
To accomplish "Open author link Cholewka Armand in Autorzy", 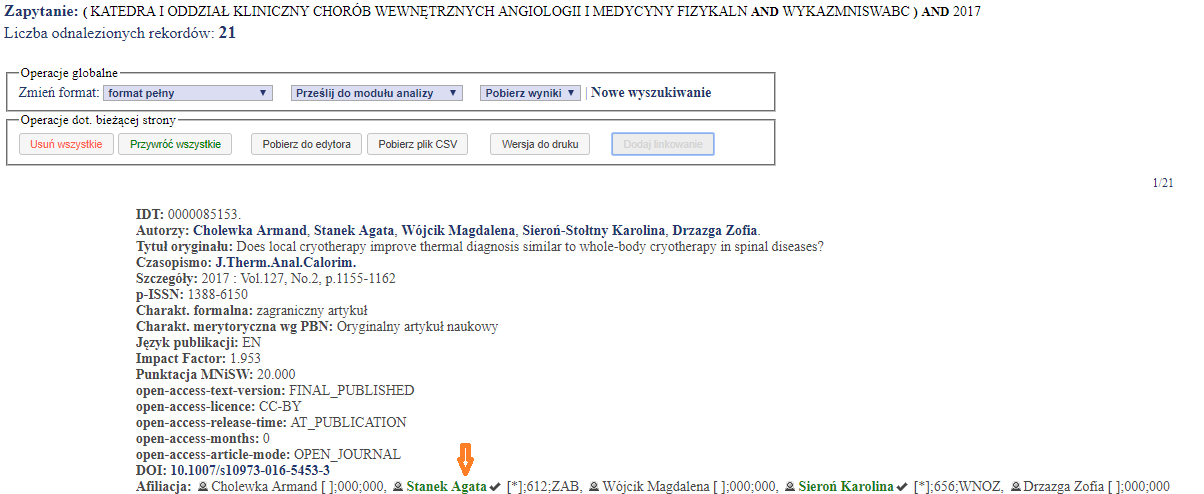I will [249, 230].
